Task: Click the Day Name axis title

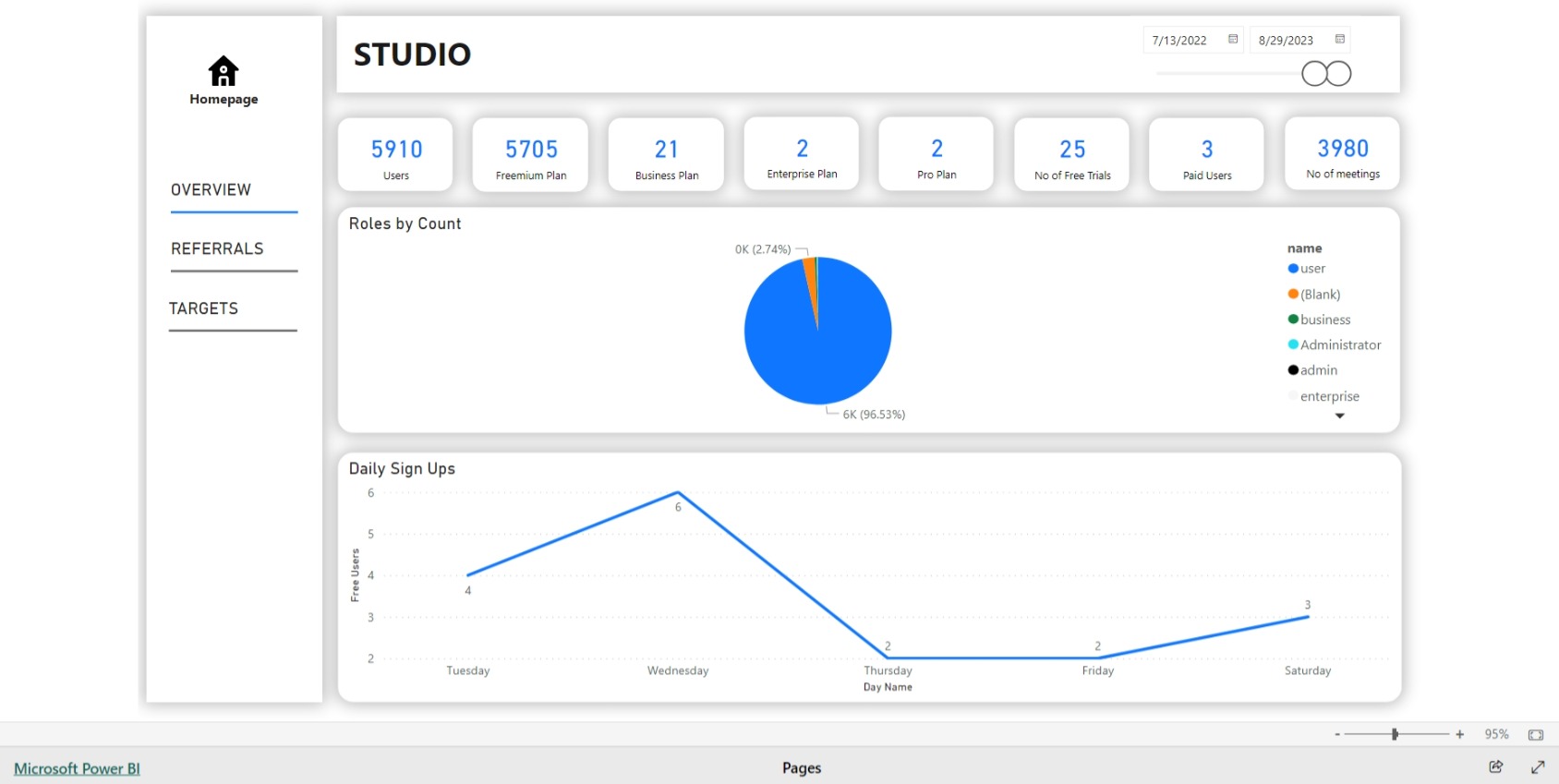Action: point(888,687)
